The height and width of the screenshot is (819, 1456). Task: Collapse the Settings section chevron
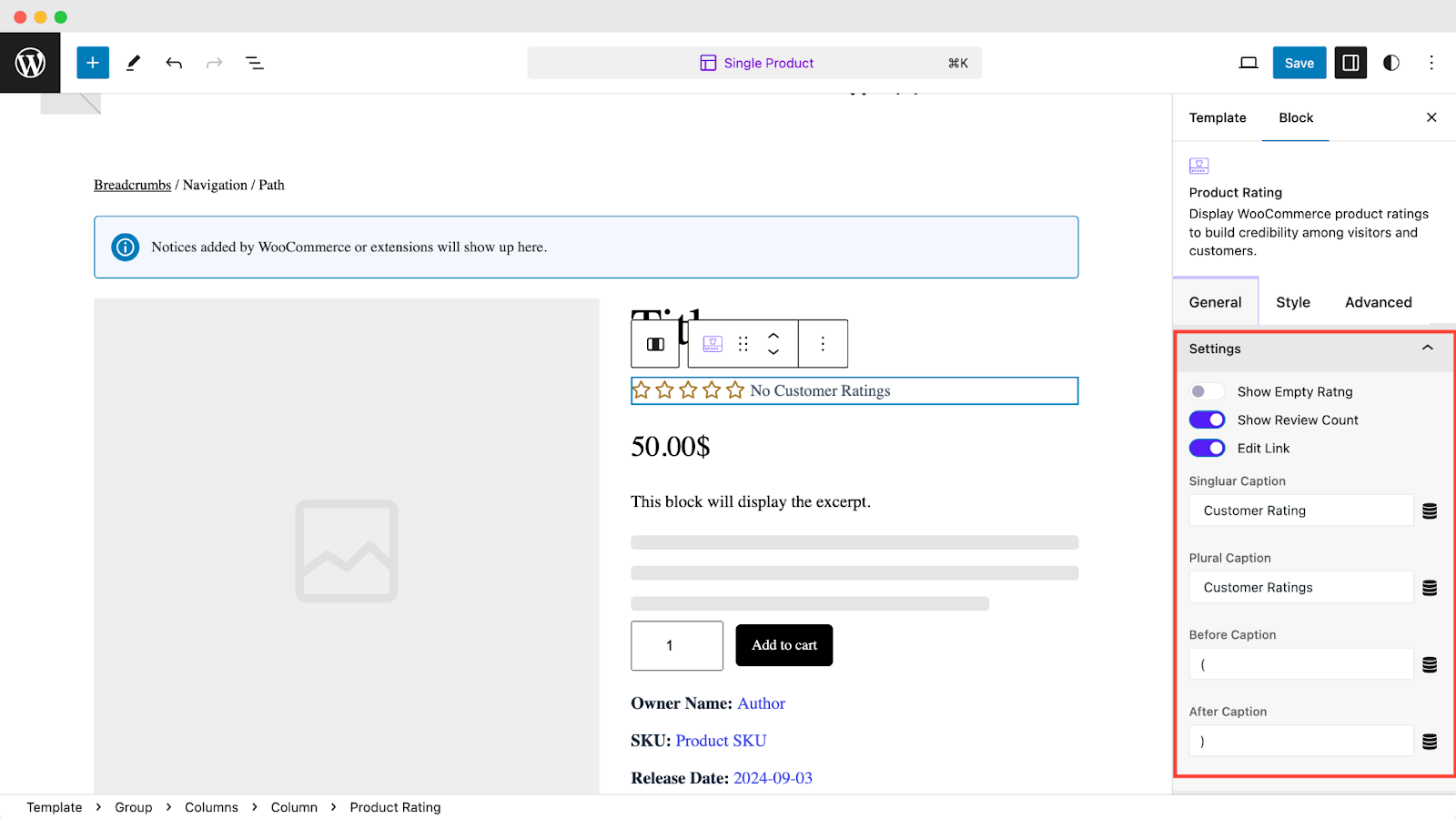pyautogui.click(x=1426, y=349)
